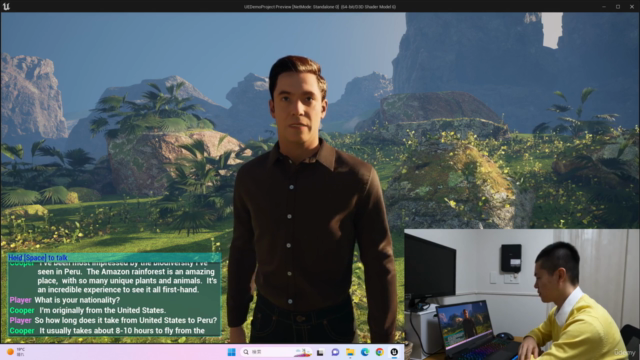The height and width of the screenshot is (360, 640).
Task: Open Task View from the taskbar
Action: [320, 352]
